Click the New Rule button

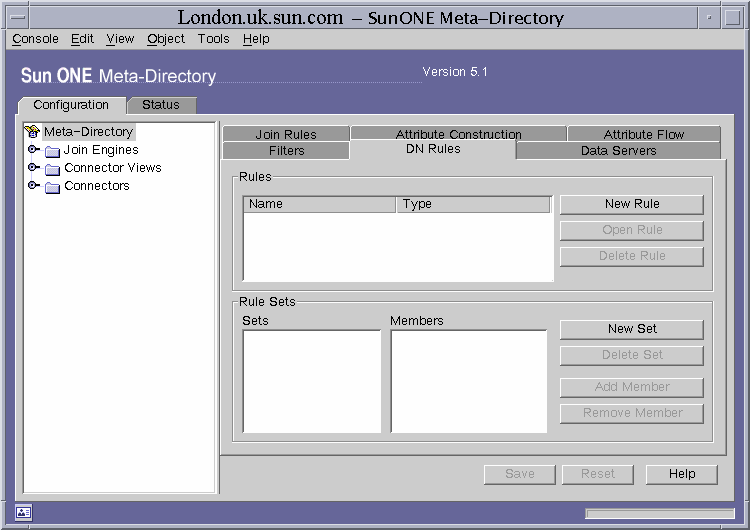click(x=632, y=204)
